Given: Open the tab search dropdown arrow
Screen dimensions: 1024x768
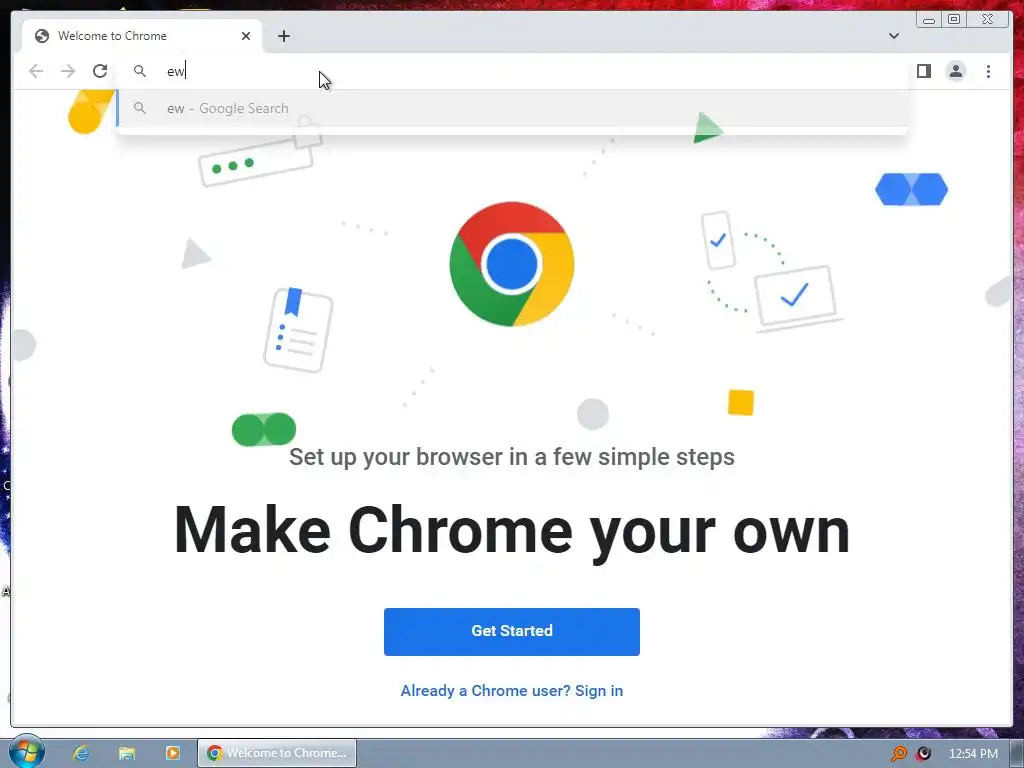Looking at the screenshot, I should point(893,36).
